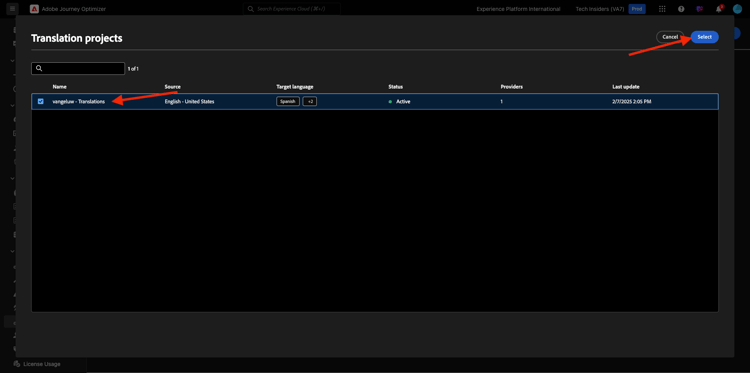750x373 pixels.
Task: Click the translation projects search field
Action: point(78,68)
